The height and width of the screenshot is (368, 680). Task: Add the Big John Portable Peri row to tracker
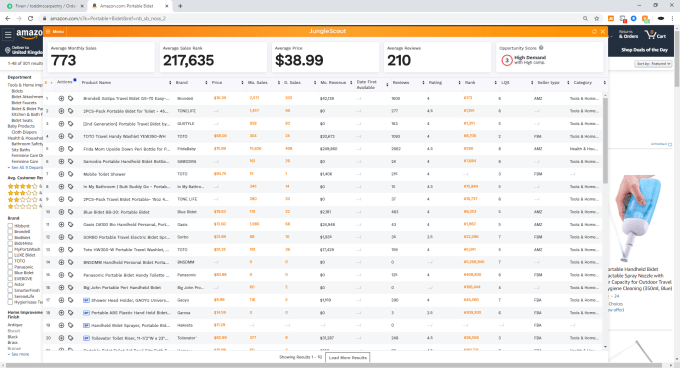61,287
